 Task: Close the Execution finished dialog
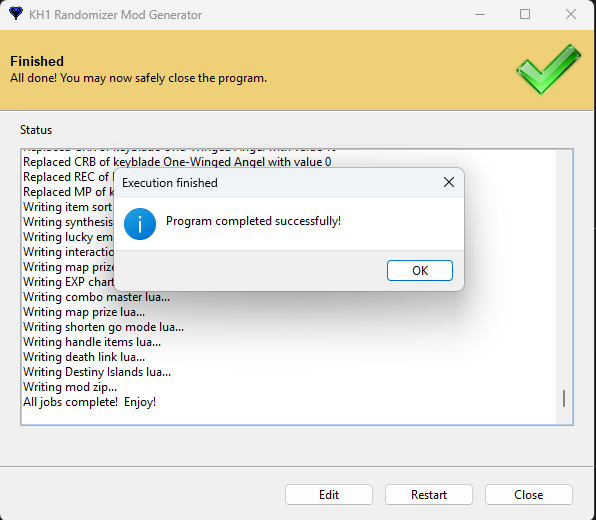pyautogui.click(x=449, y=182)
